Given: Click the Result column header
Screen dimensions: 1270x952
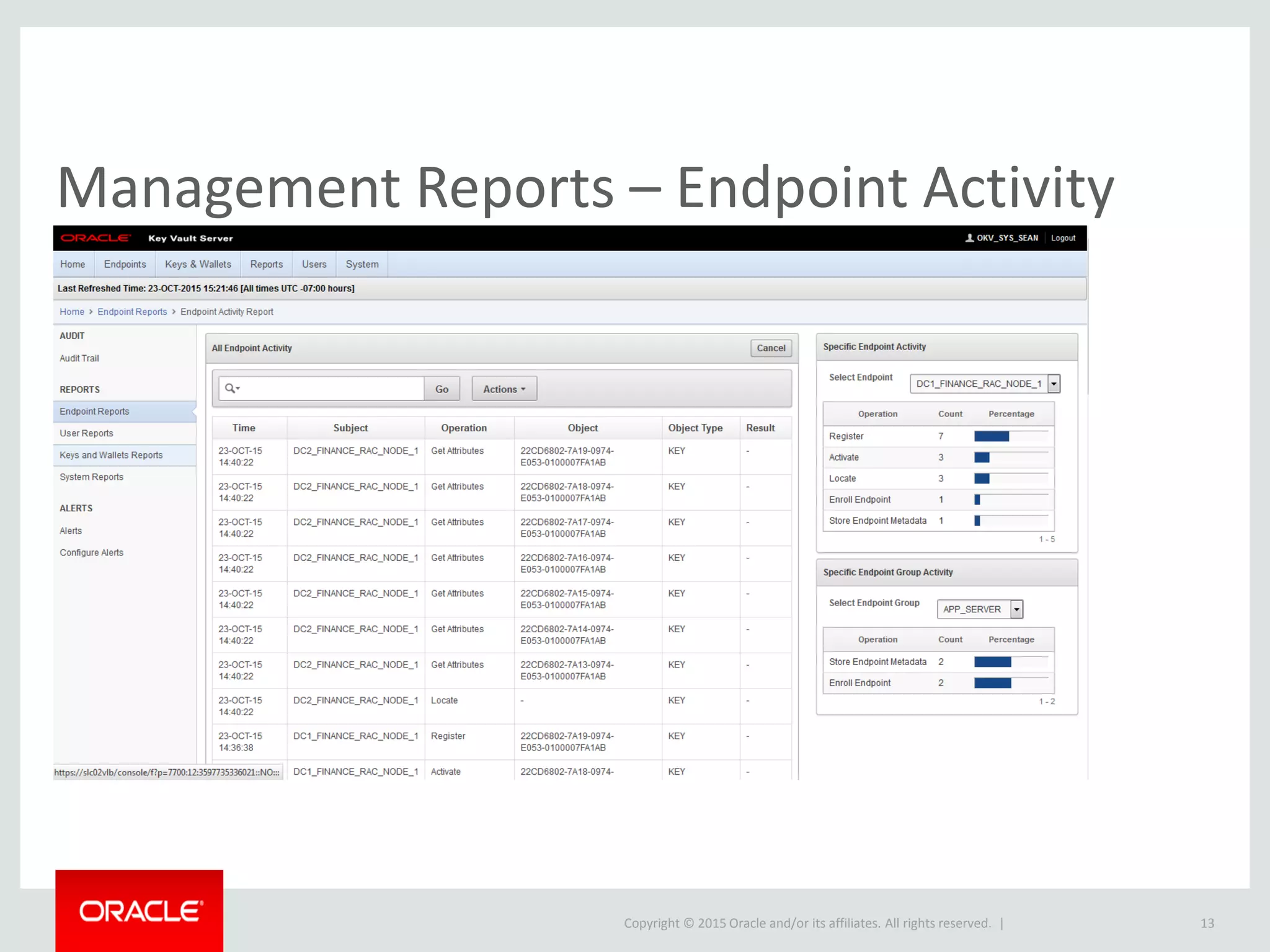Looking at the screenshot, I should 760,428.
